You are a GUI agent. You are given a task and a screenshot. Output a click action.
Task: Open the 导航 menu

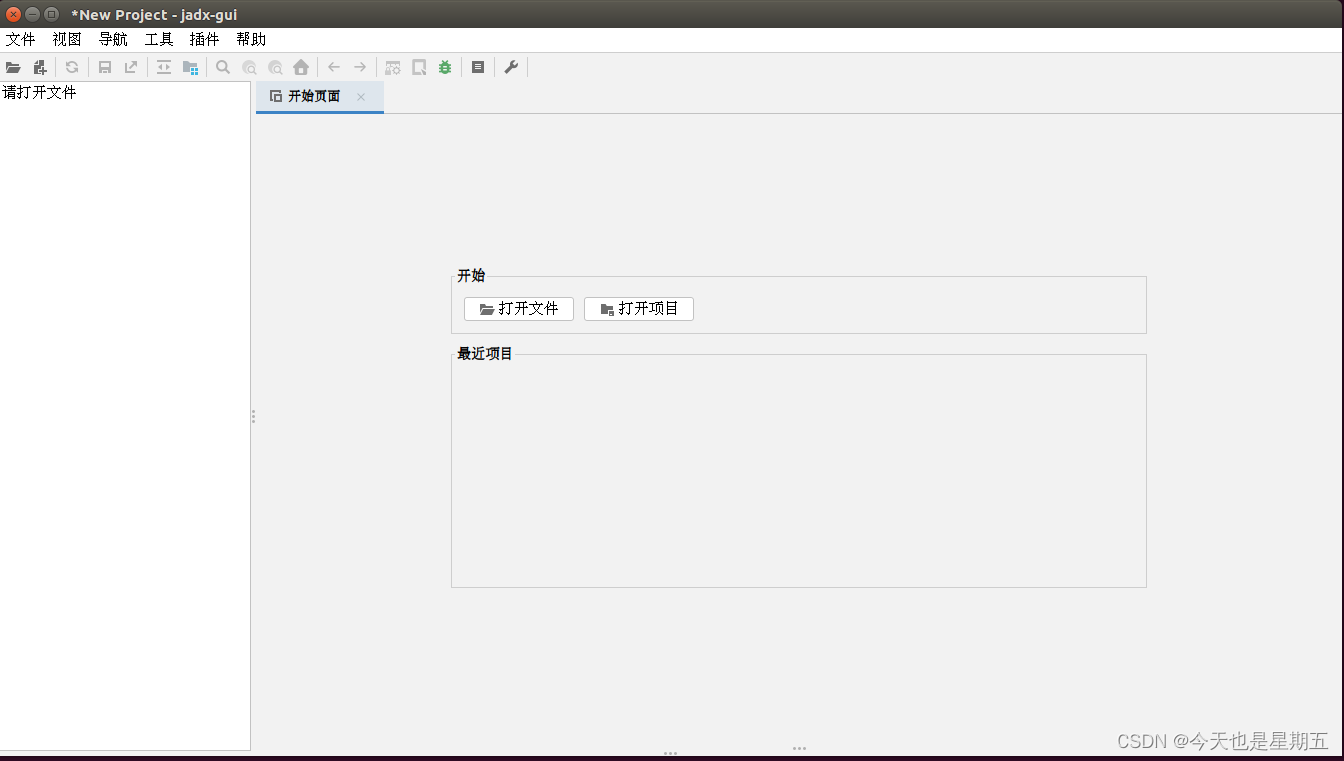pyautogui.click(x=113, y=40)
